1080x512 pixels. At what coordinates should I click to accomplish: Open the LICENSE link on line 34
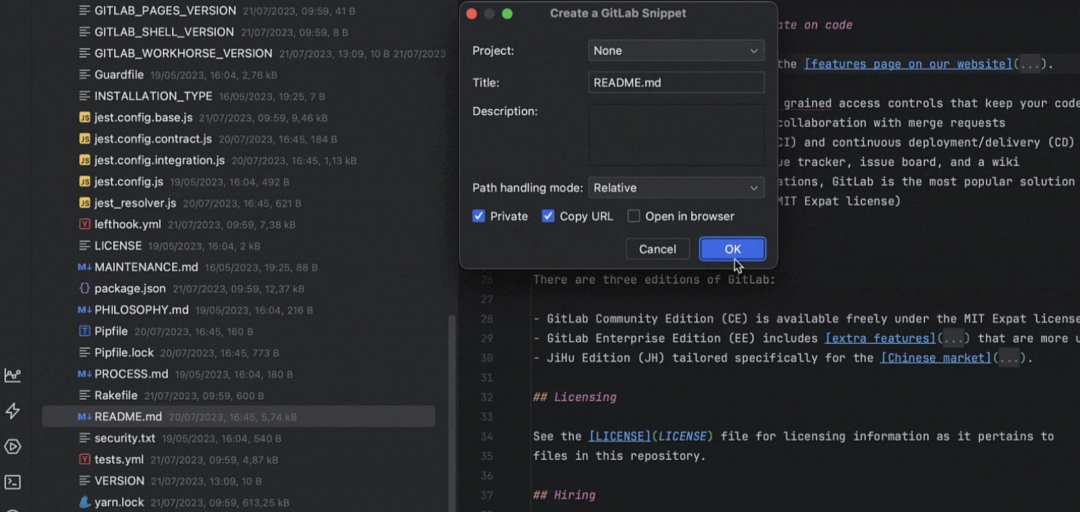pyautogui.click(x=619, y=437)
